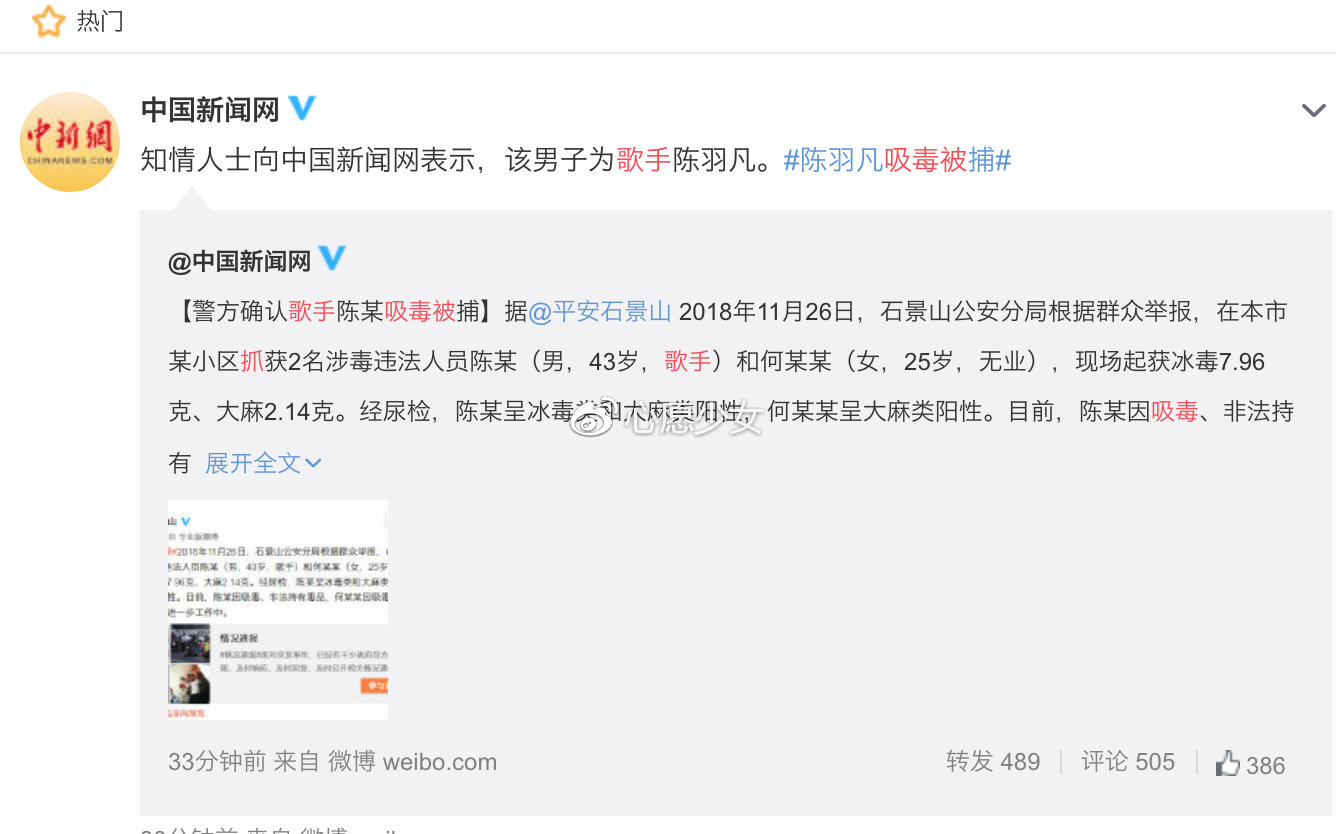Open the top 中国新闻网 account name
The height and width of the screenshot is (834, 1336).
coord(210,109)
